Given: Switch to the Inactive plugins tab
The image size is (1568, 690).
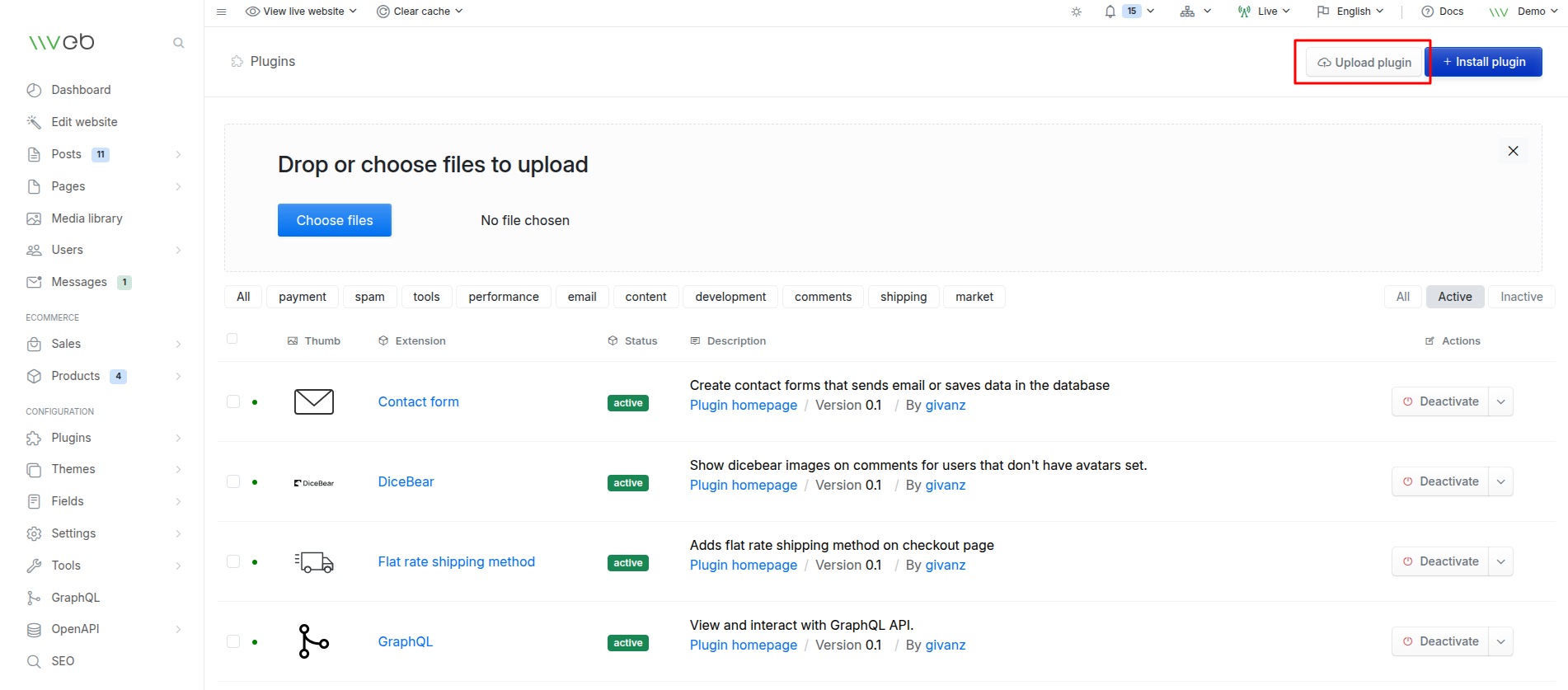Looking at the screenshot, I should pos(1521,297).
